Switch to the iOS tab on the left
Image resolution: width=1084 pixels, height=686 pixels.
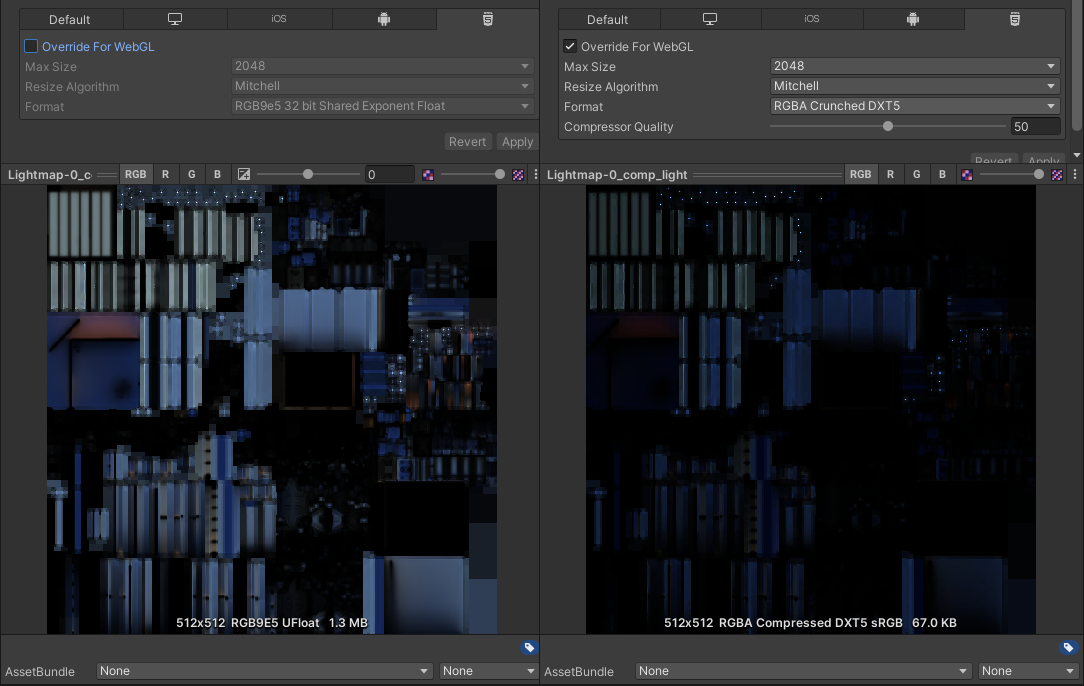point(278,19)
